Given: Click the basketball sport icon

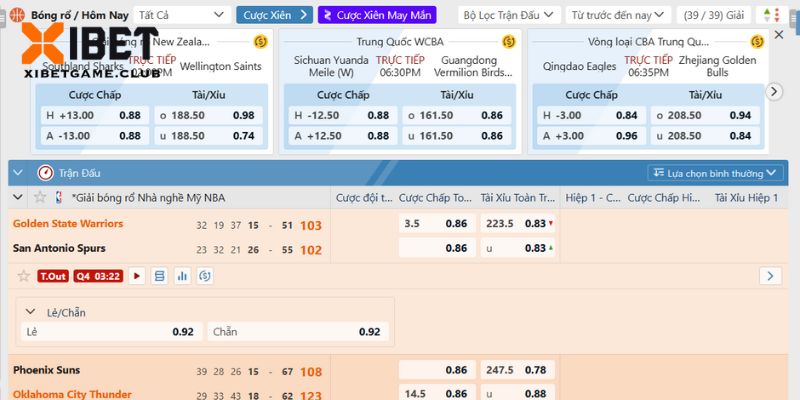Looking at the screenshot, I should 17,15.
